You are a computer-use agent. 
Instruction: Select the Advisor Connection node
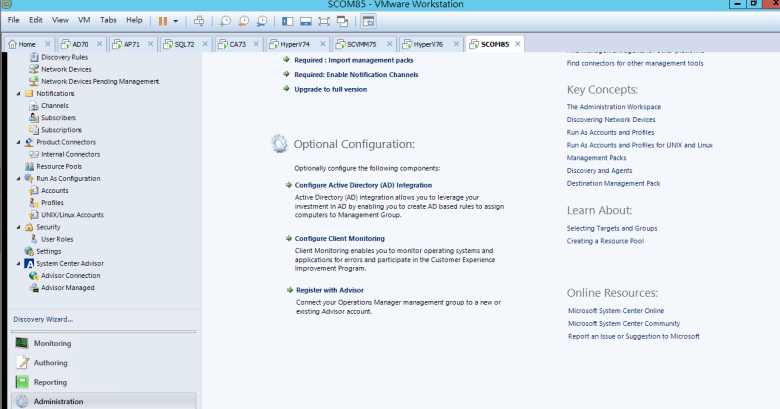pyautogui.click(x=70, y=275)
